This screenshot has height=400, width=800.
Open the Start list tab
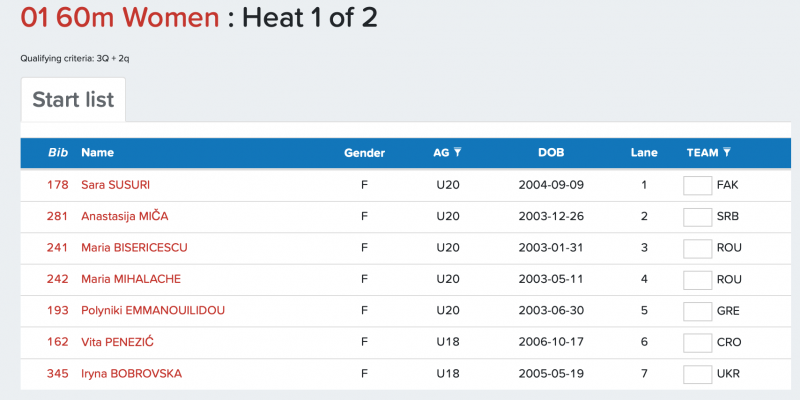click(x=73, y=100)
